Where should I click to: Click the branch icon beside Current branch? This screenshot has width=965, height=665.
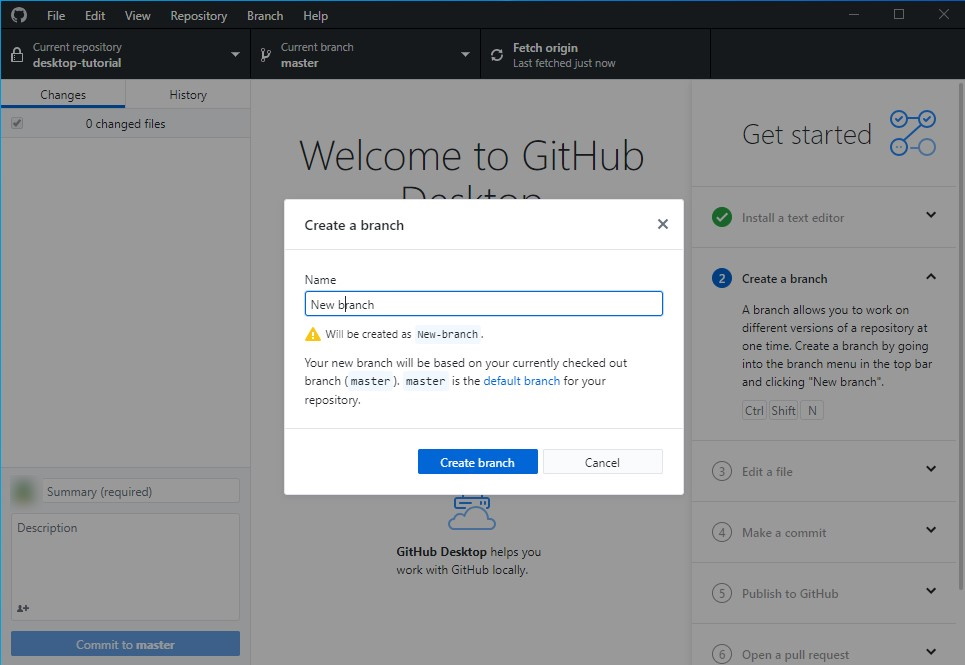pyautogui.click(x=265, y=54)
